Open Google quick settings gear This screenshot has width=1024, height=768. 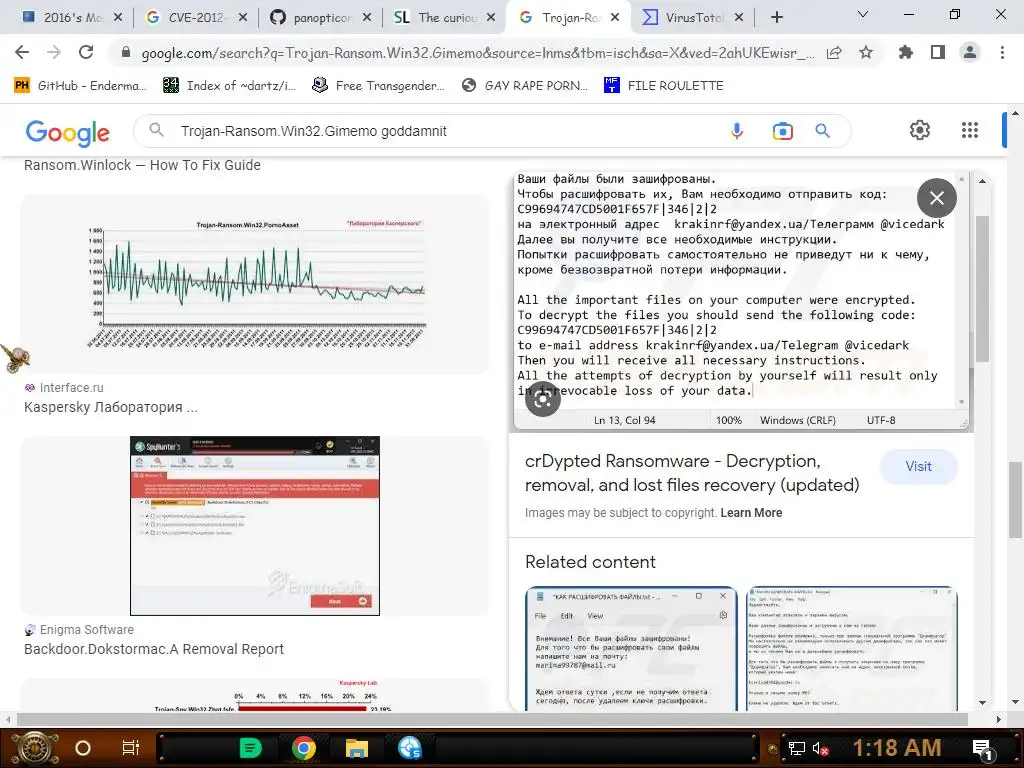click(920, 130)
